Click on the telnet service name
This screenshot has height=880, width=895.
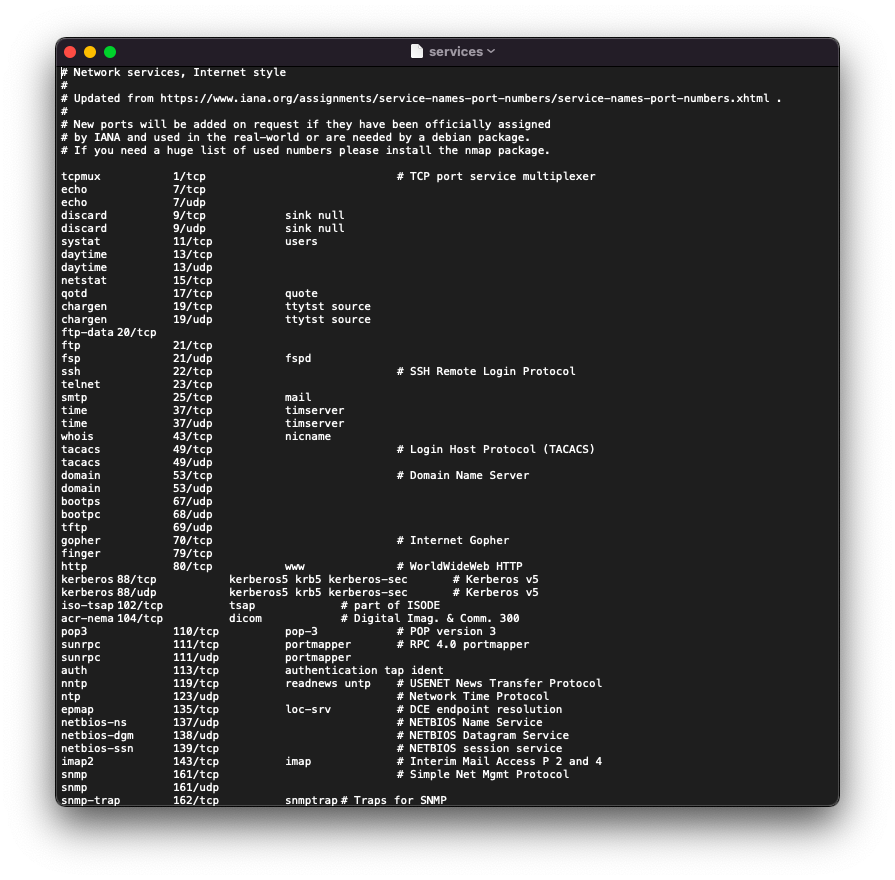pyautogui.click(x=80, y=385)
